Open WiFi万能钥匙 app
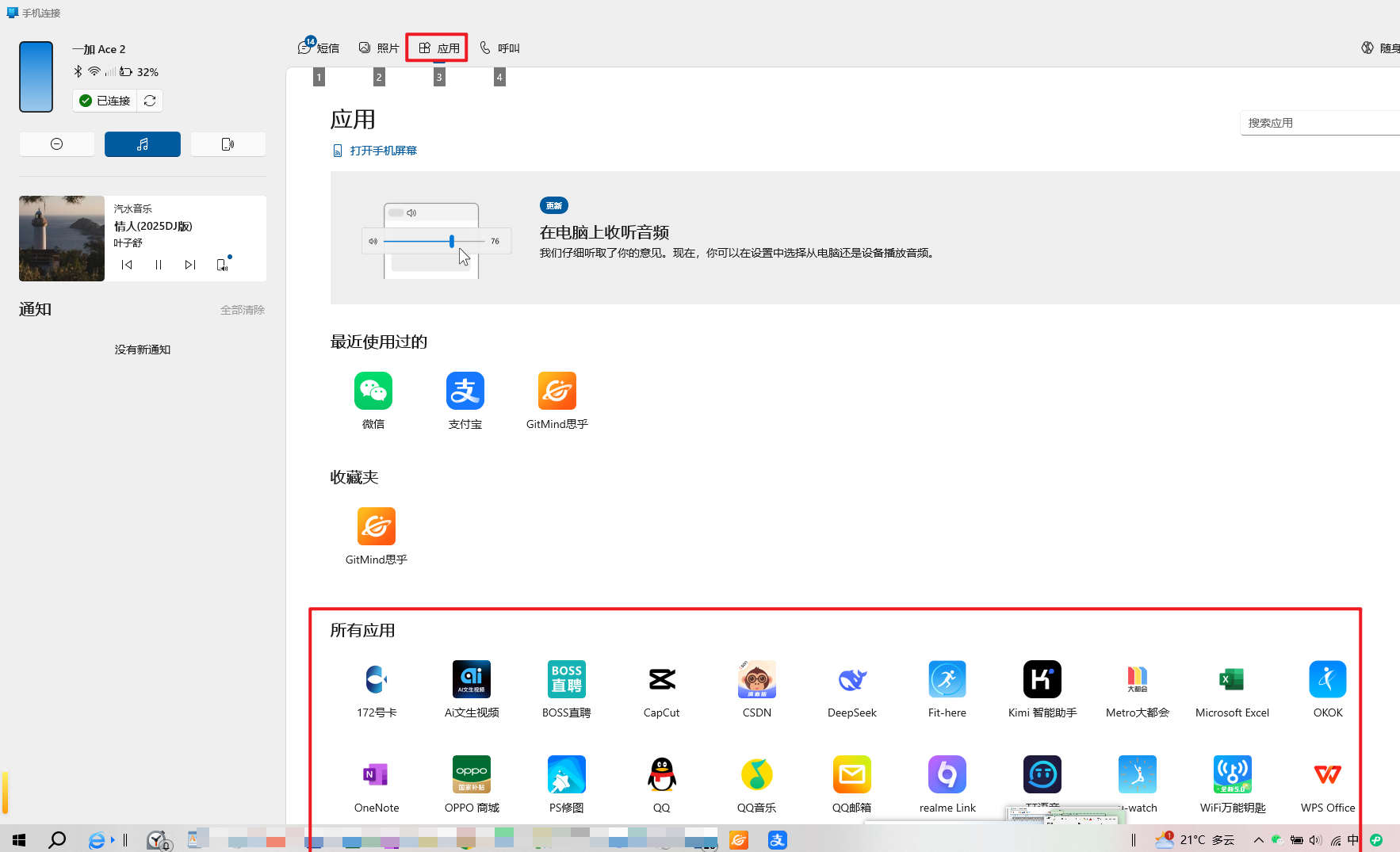The width and height of the screenshot is (1400, 852). [1233, 774]
